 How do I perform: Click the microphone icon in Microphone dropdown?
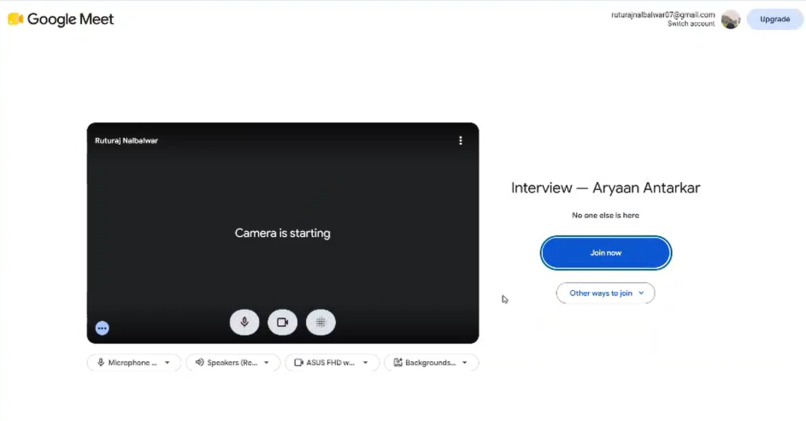point(101,362)
